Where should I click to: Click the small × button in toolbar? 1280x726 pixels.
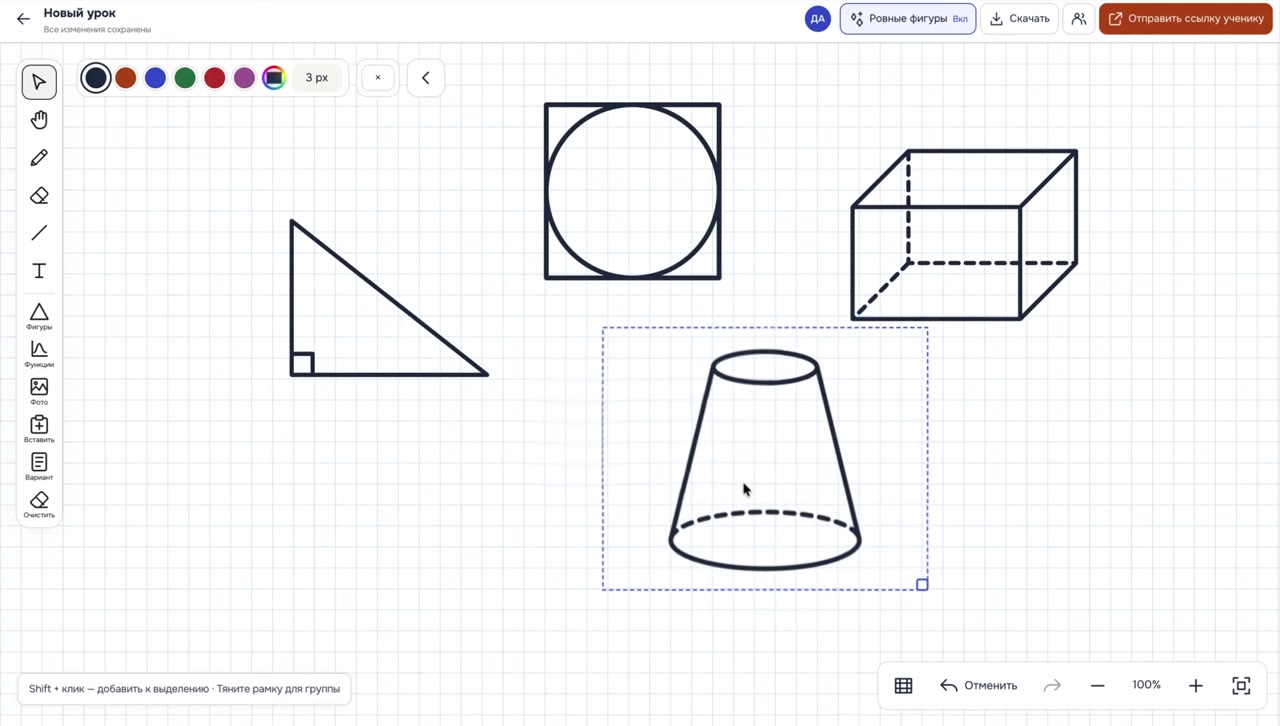tap(378, 78)
